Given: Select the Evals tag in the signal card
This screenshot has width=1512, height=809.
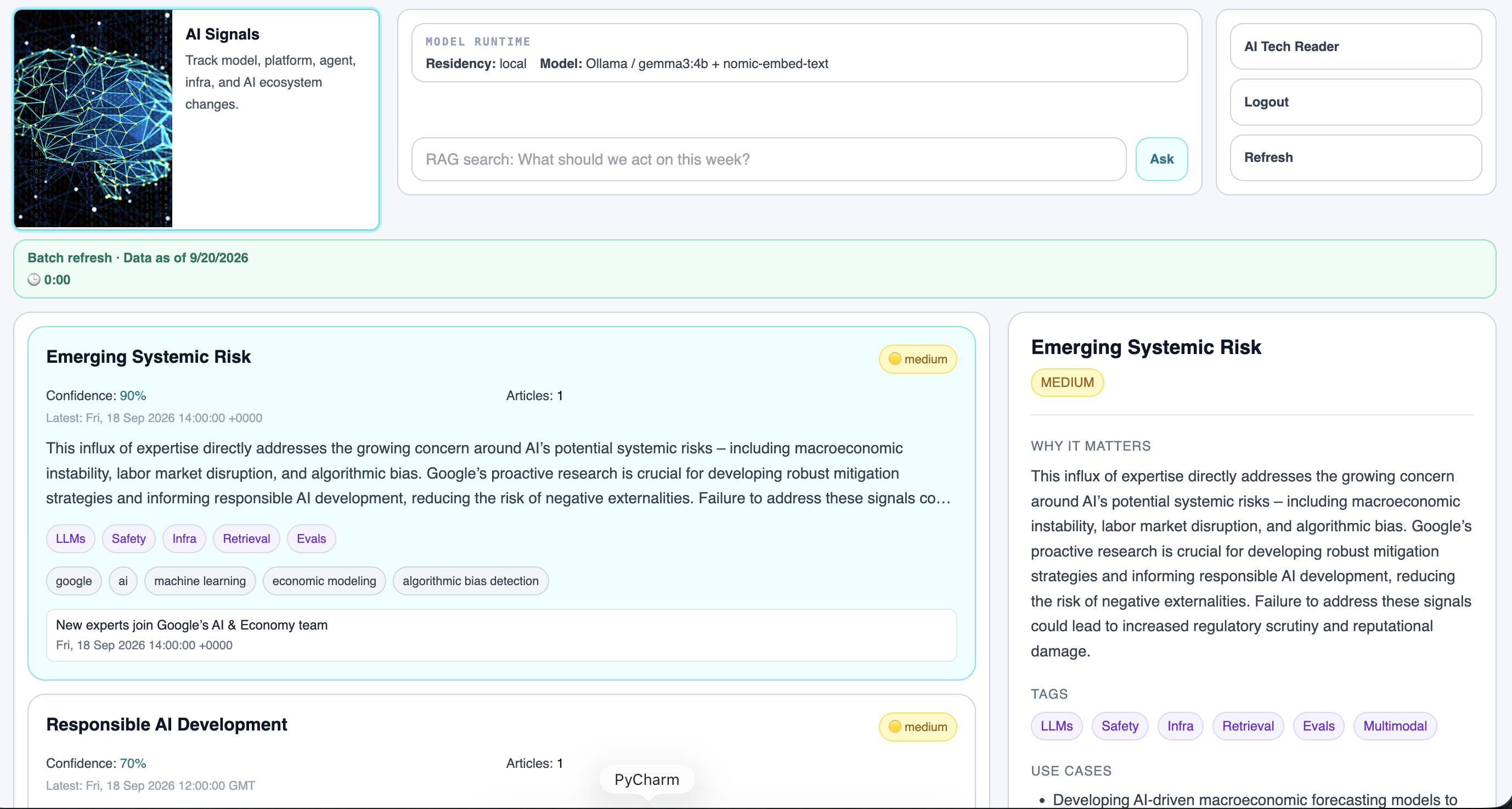Looking at the screenshot, I should pos(311,538).
